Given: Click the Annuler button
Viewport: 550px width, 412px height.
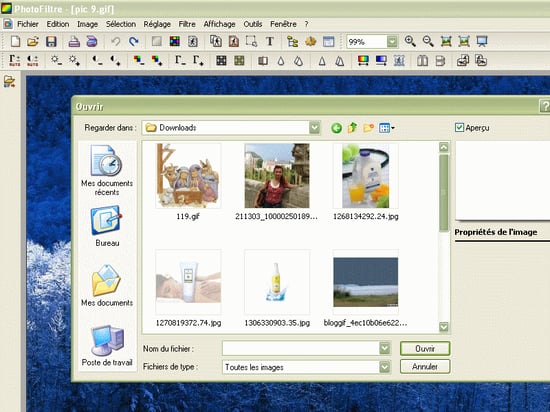Looking at the screenshot, I should (x=425, y=367).
